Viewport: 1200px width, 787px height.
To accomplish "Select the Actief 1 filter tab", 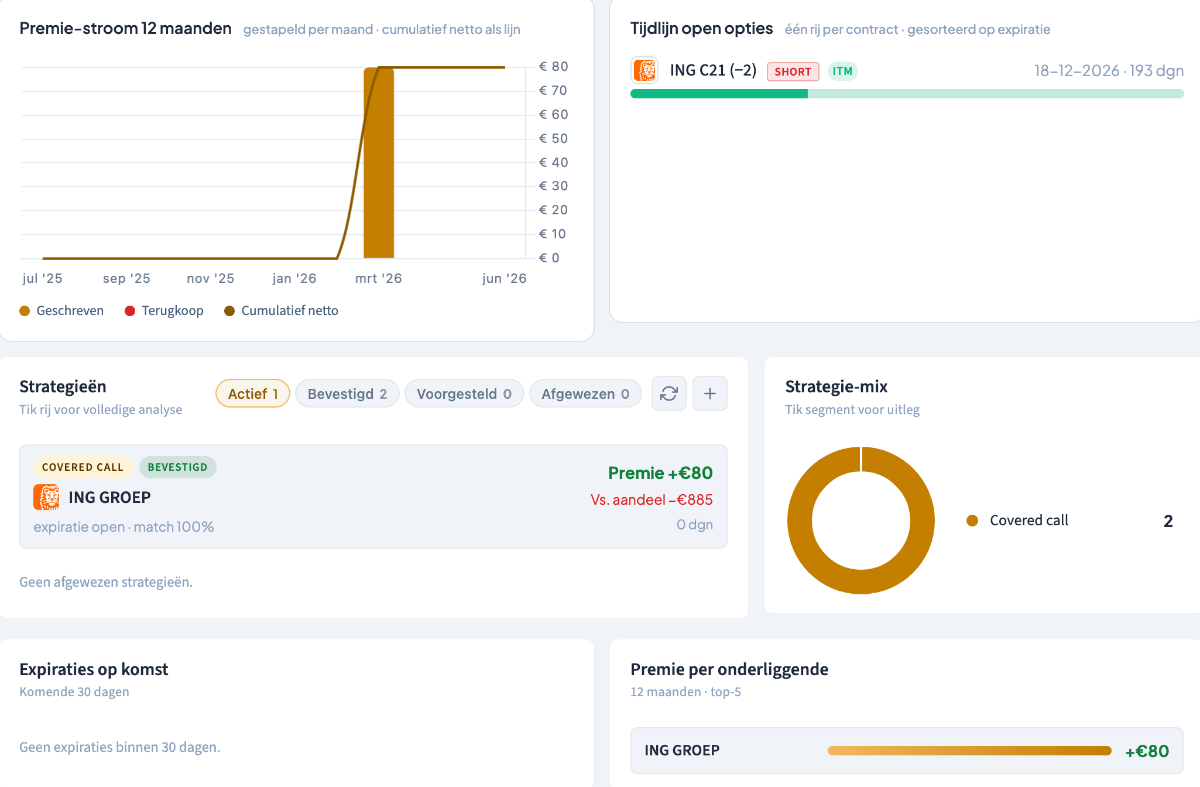I will (253, 394).
